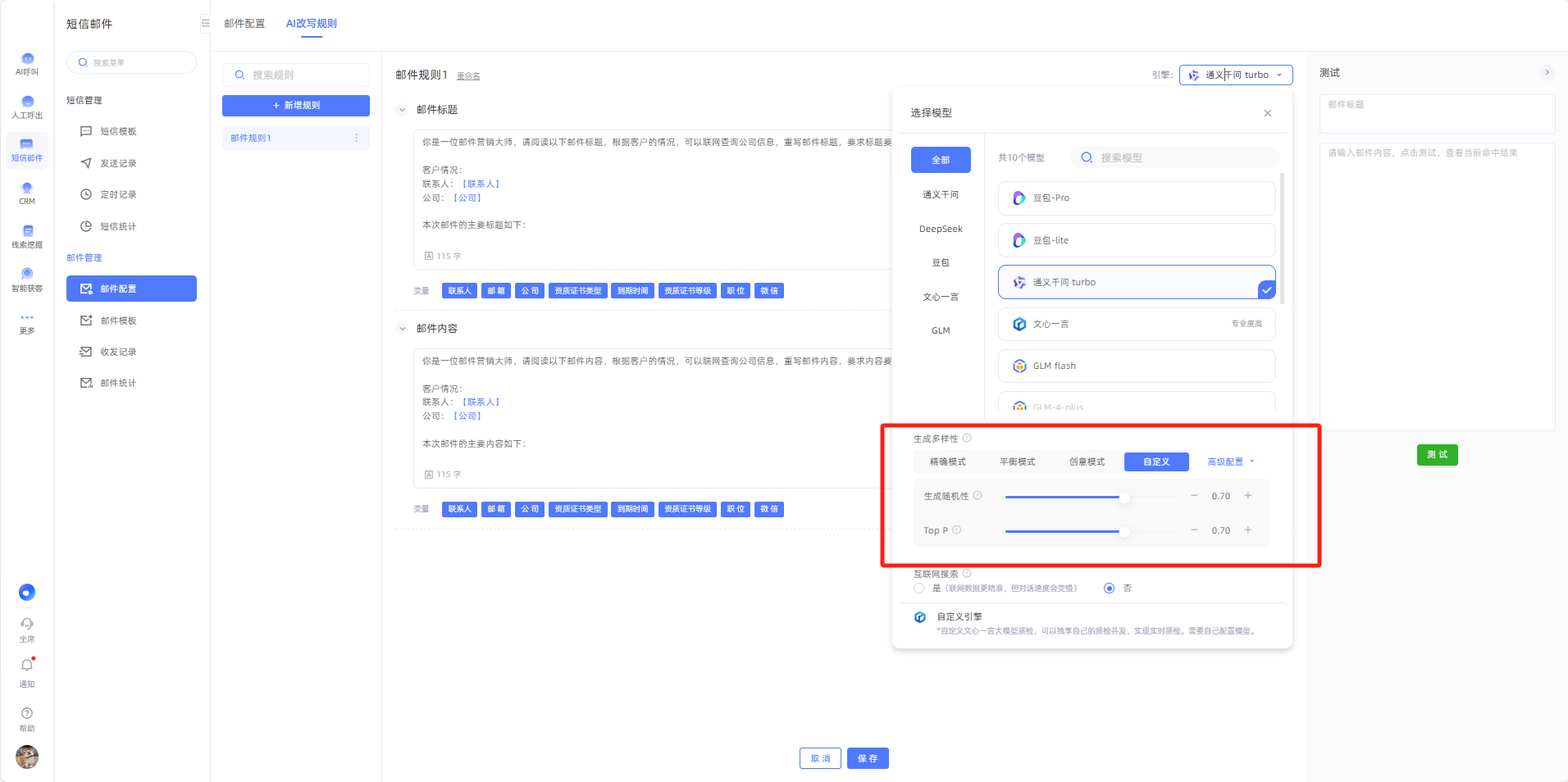Focus the 搜索模型 input
This screenshot has height=782, width=1568.
tap(1175, 157)
